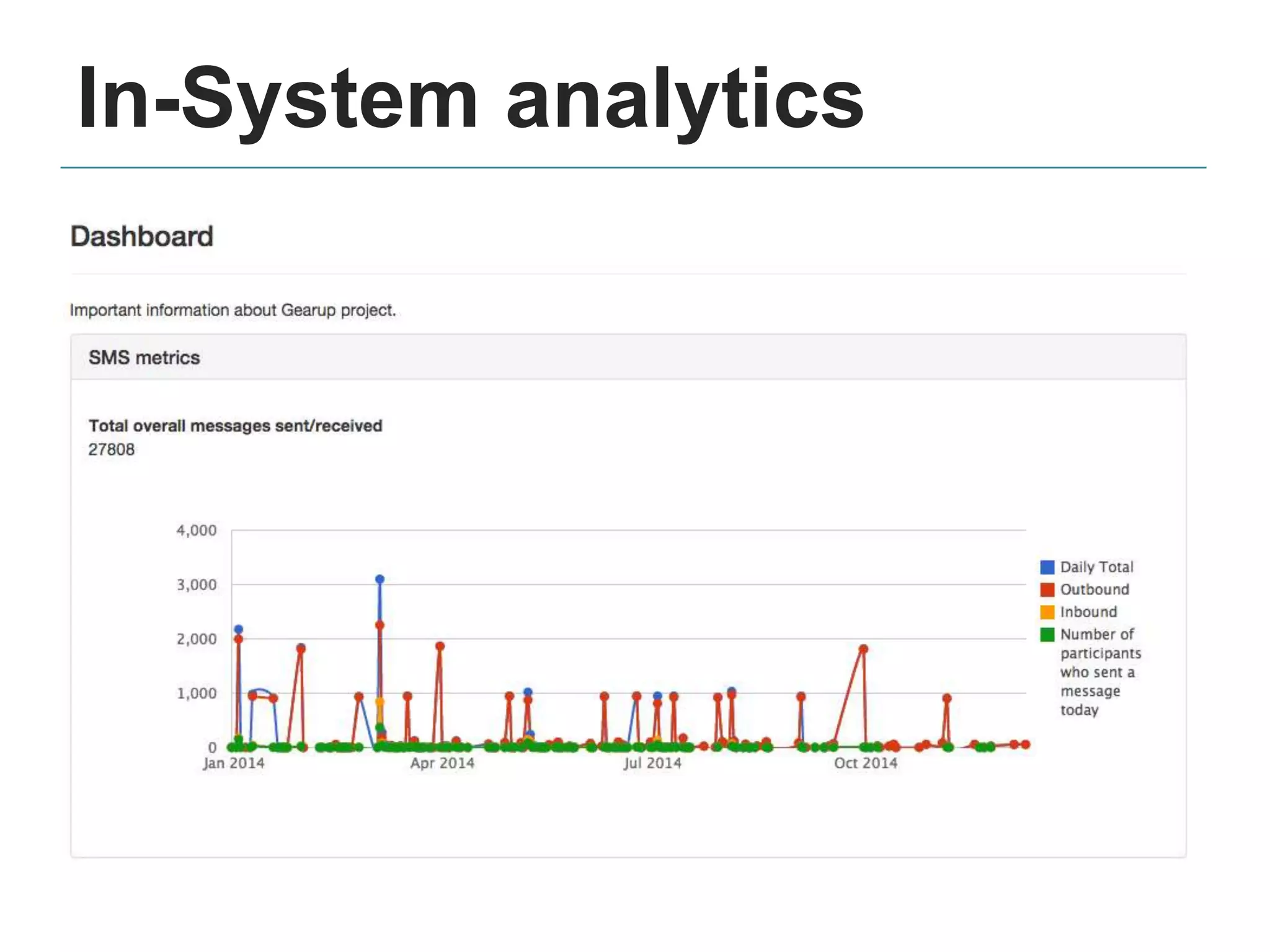Screen dimensions: 1270x952
Task: Select the Daily Total legend label
Action: (x=1096, y=567)
